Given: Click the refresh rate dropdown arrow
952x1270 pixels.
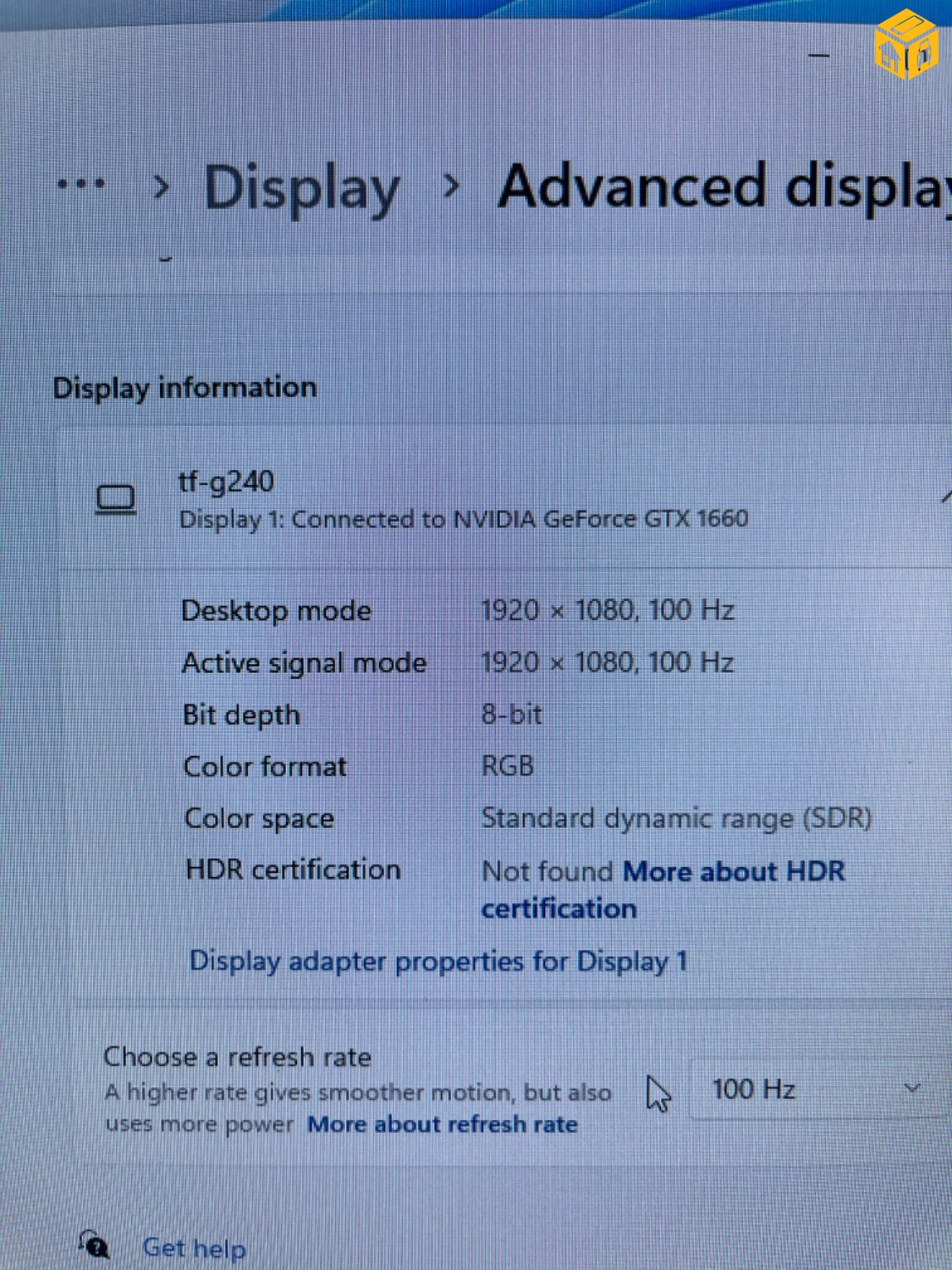Looking at the screenshot, I should click(912, 1089).
